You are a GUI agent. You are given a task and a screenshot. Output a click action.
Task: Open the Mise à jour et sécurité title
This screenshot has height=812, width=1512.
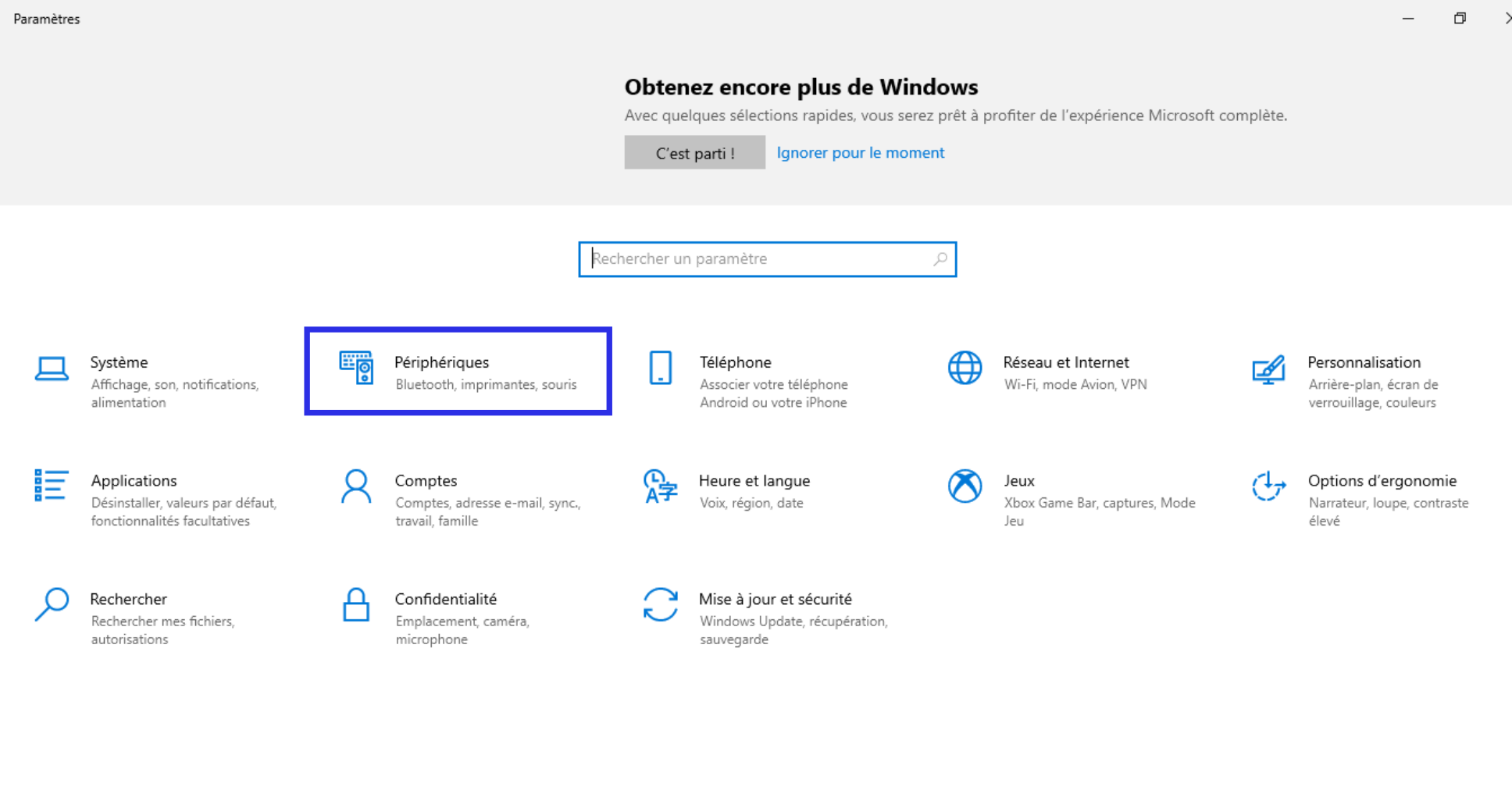click(x=775, y=599)
